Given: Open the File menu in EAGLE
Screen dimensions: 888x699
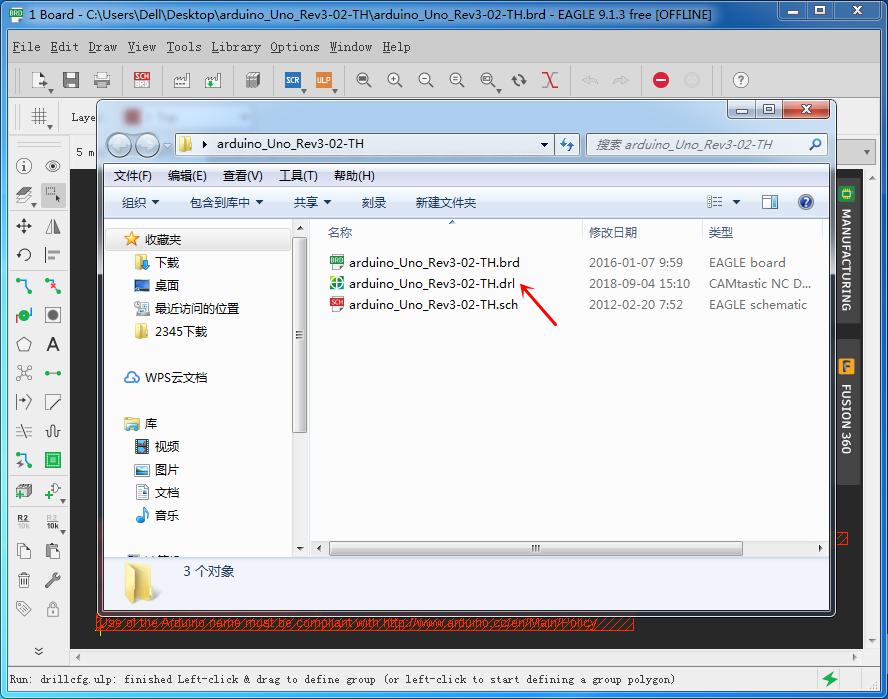Looking at the screenshot, I should tap(26, 47).
